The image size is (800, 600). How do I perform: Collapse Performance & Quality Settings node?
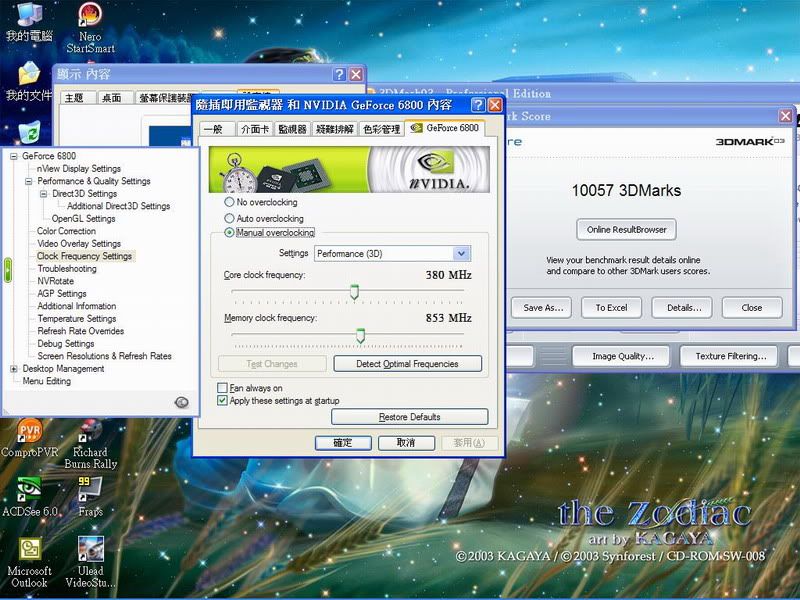click(29, 181)
